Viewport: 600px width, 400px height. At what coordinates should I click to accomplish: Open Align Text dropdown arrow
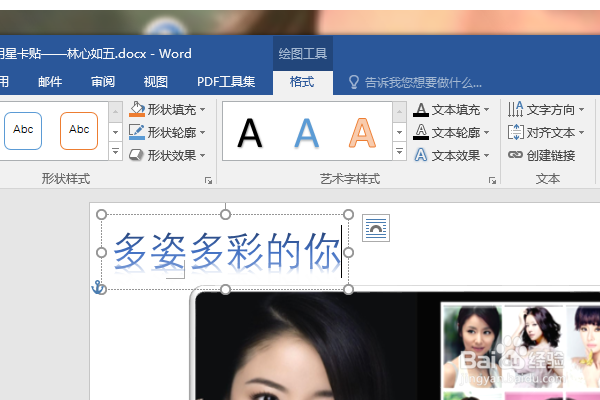(581, 132)
